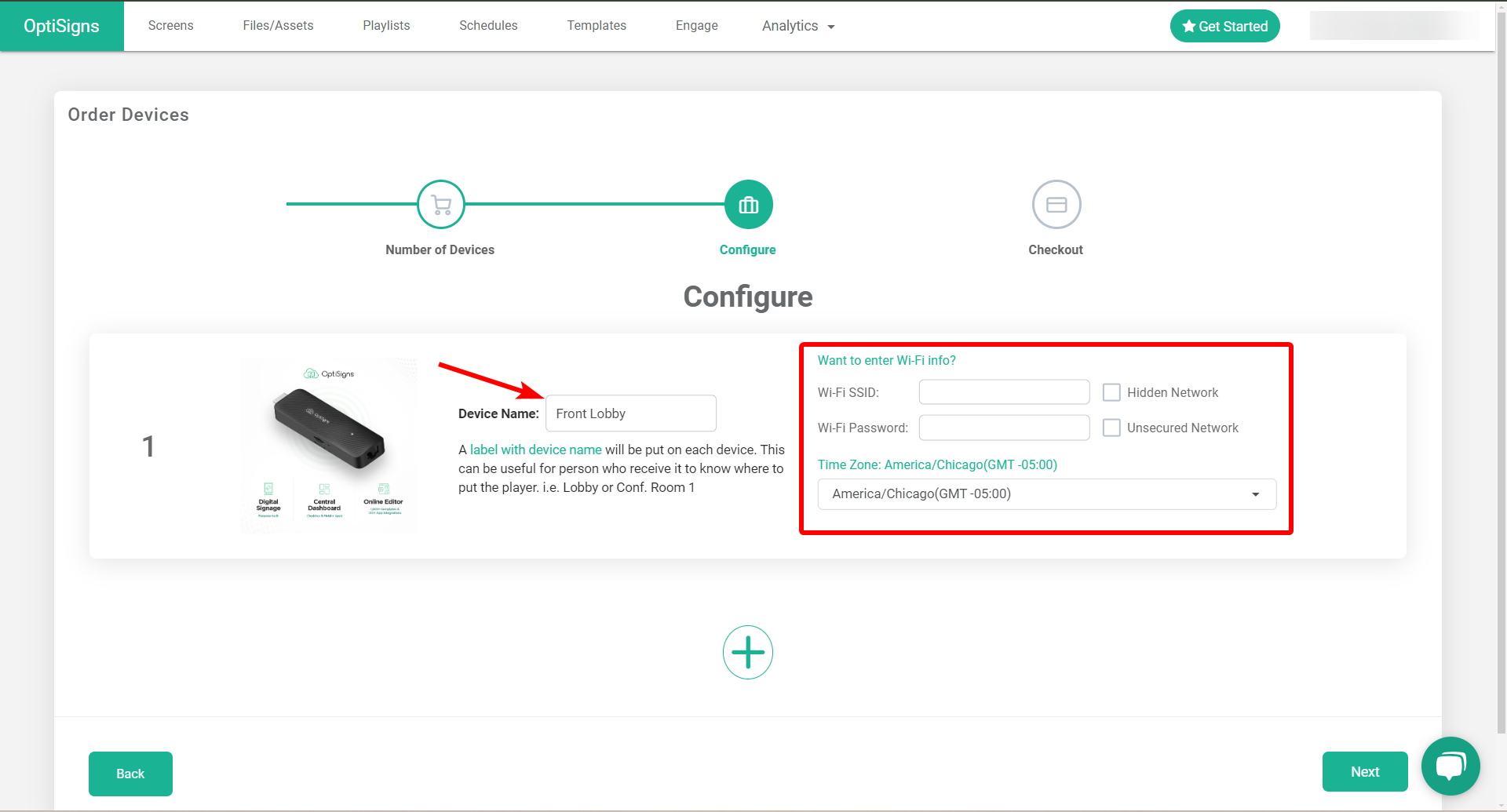Image resolution: width=1507 pixels, height=812 pixels.
Task: Open the Time Zone dropdown
Action: [x=1047, y=494]
